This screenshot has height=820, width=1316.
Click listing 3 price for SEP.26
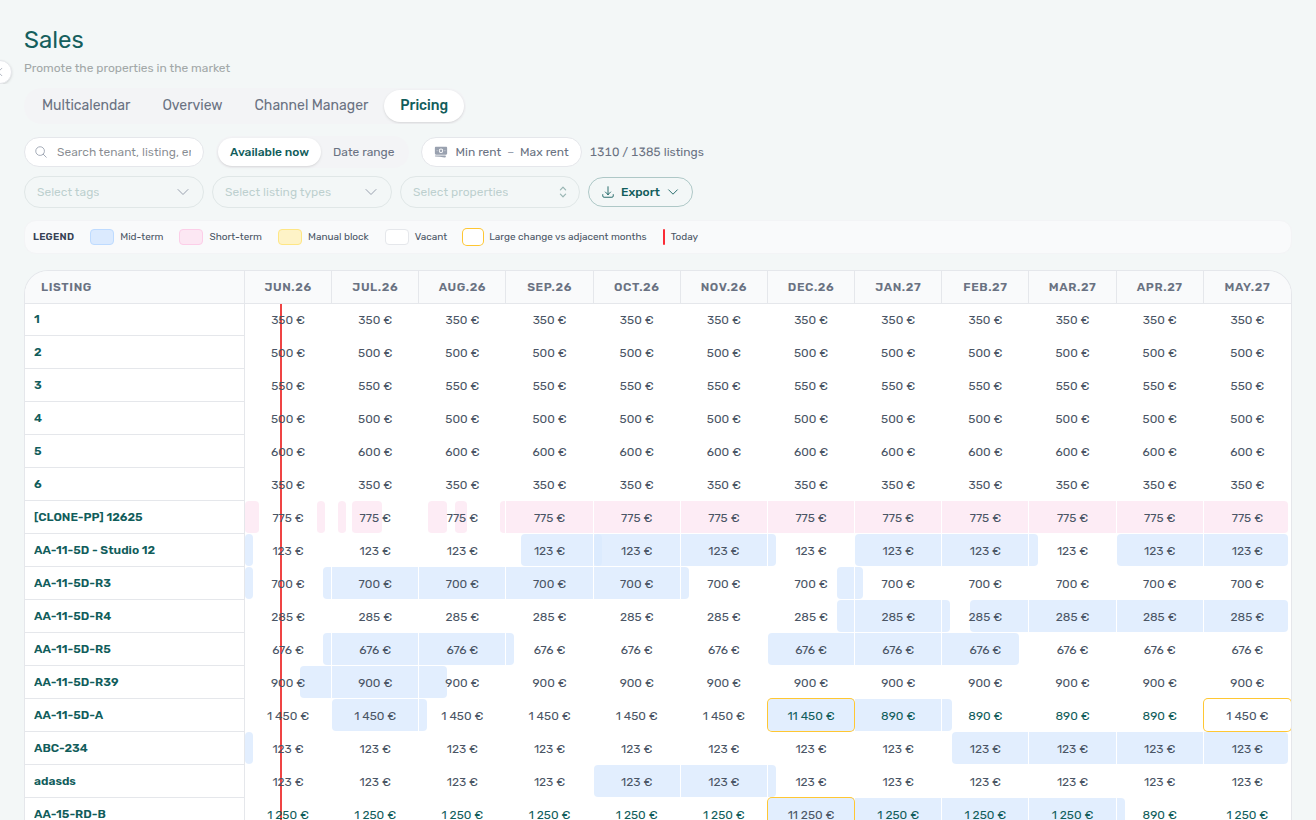pyautogui.click(x=549, y=386)
